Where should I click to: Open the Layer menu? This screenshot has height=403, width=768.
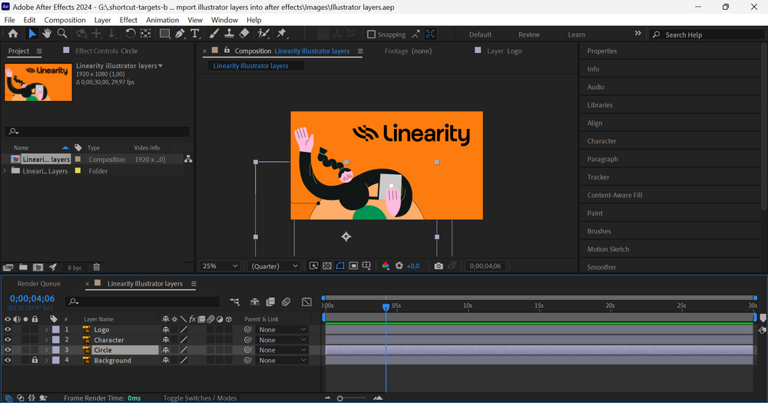102,20
